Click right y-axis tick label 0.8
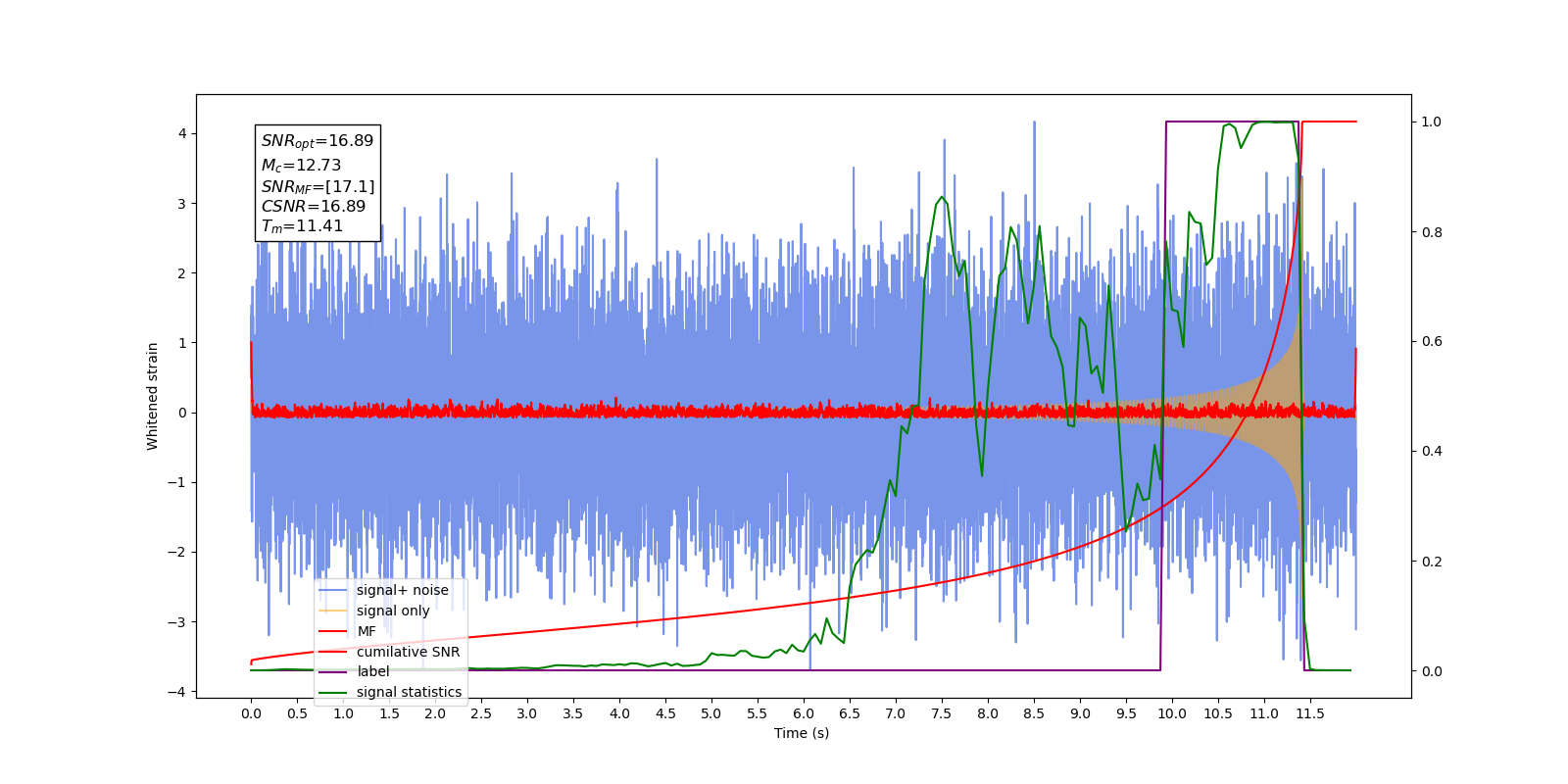The image size is (1568, 784). 1432,232
